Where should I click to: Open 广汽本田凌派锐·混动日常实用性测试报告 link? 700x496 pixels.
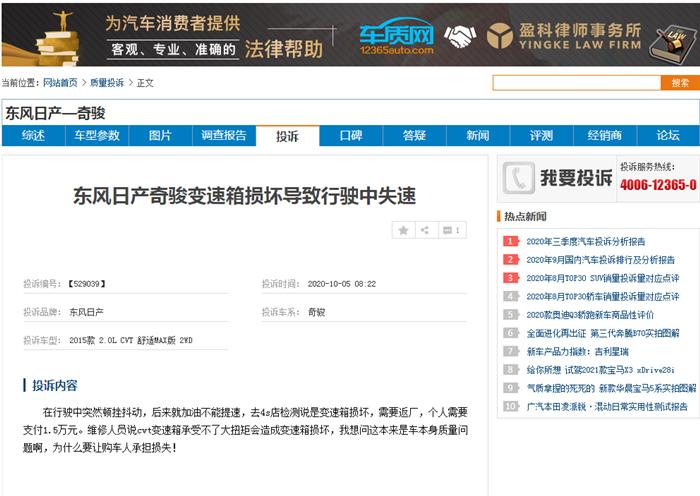pyautogui.click(x=607, y=406)
